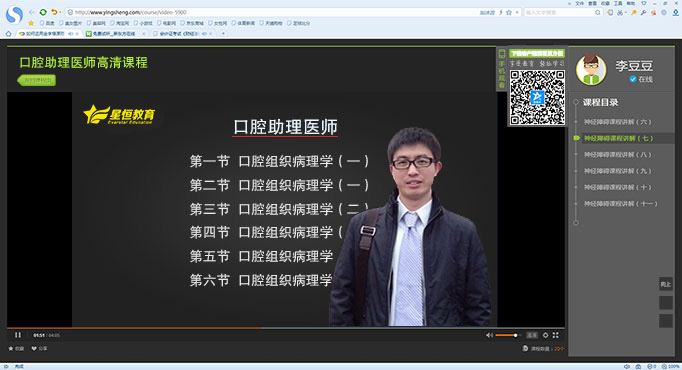682x370 pixels.
Task: Click the browser back arrow
Action: coord(31,12)
